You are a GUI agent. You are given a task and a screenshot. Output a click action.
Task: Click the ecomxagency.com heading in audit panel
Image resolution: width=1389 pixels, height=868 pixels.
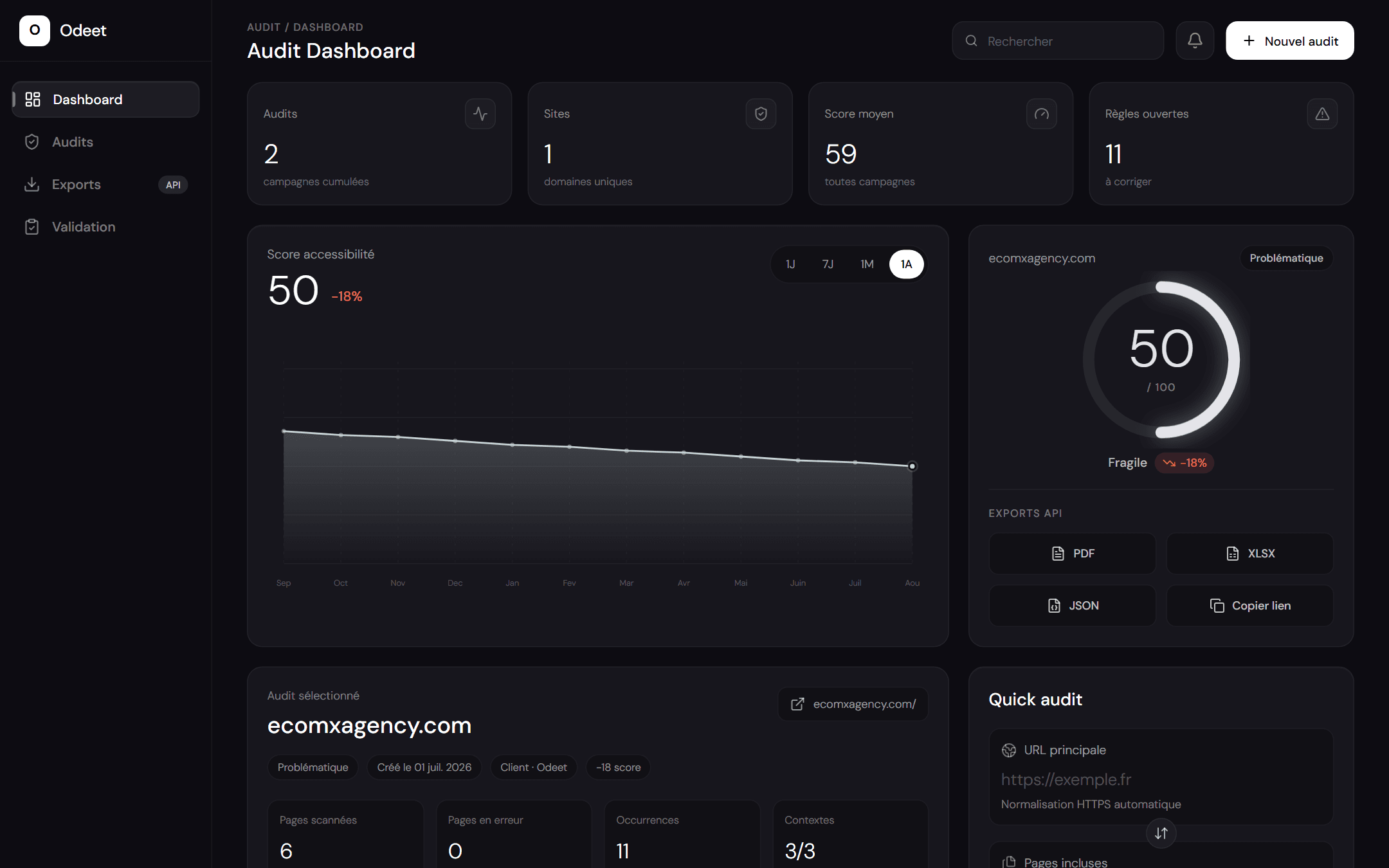370,726
